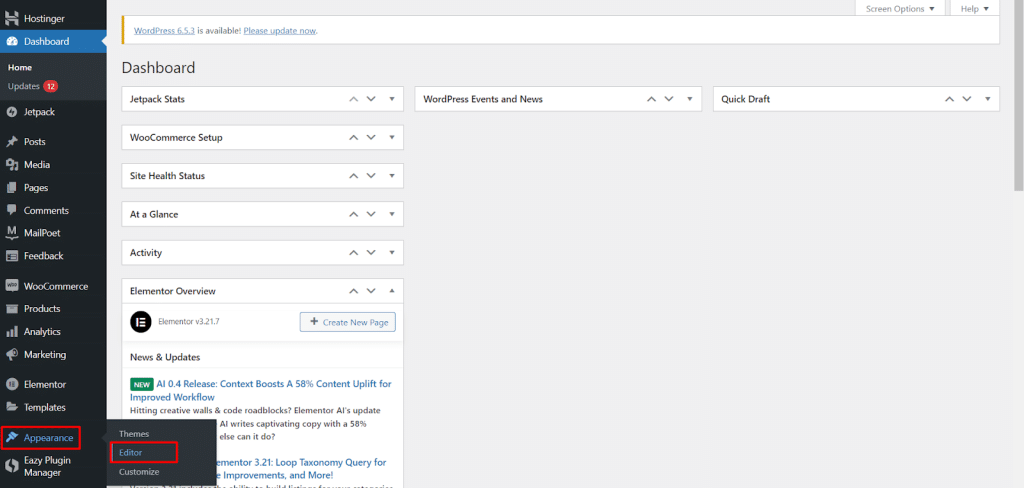The image size is (1024, 488).
Task: Expand the At a Glance panel
Action: pos(392,214)
